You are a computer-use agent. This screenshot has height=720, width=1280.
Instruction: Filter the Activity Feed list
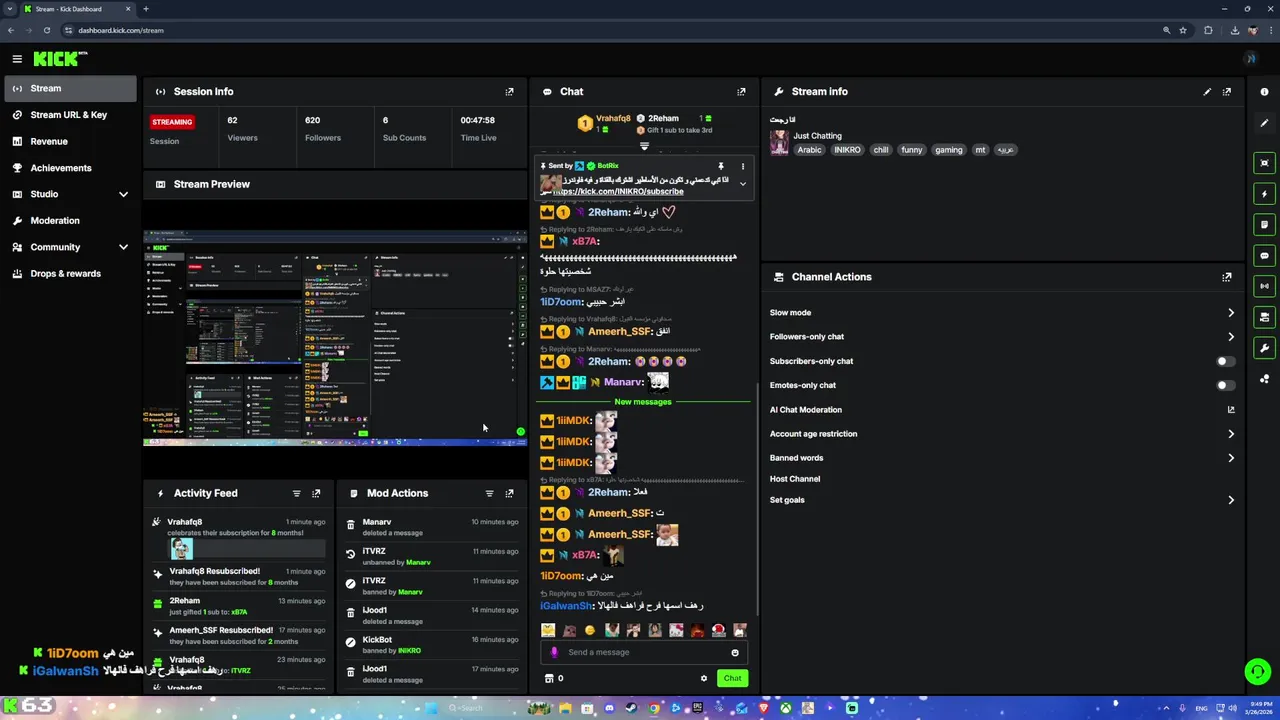(x=296, y=493)
